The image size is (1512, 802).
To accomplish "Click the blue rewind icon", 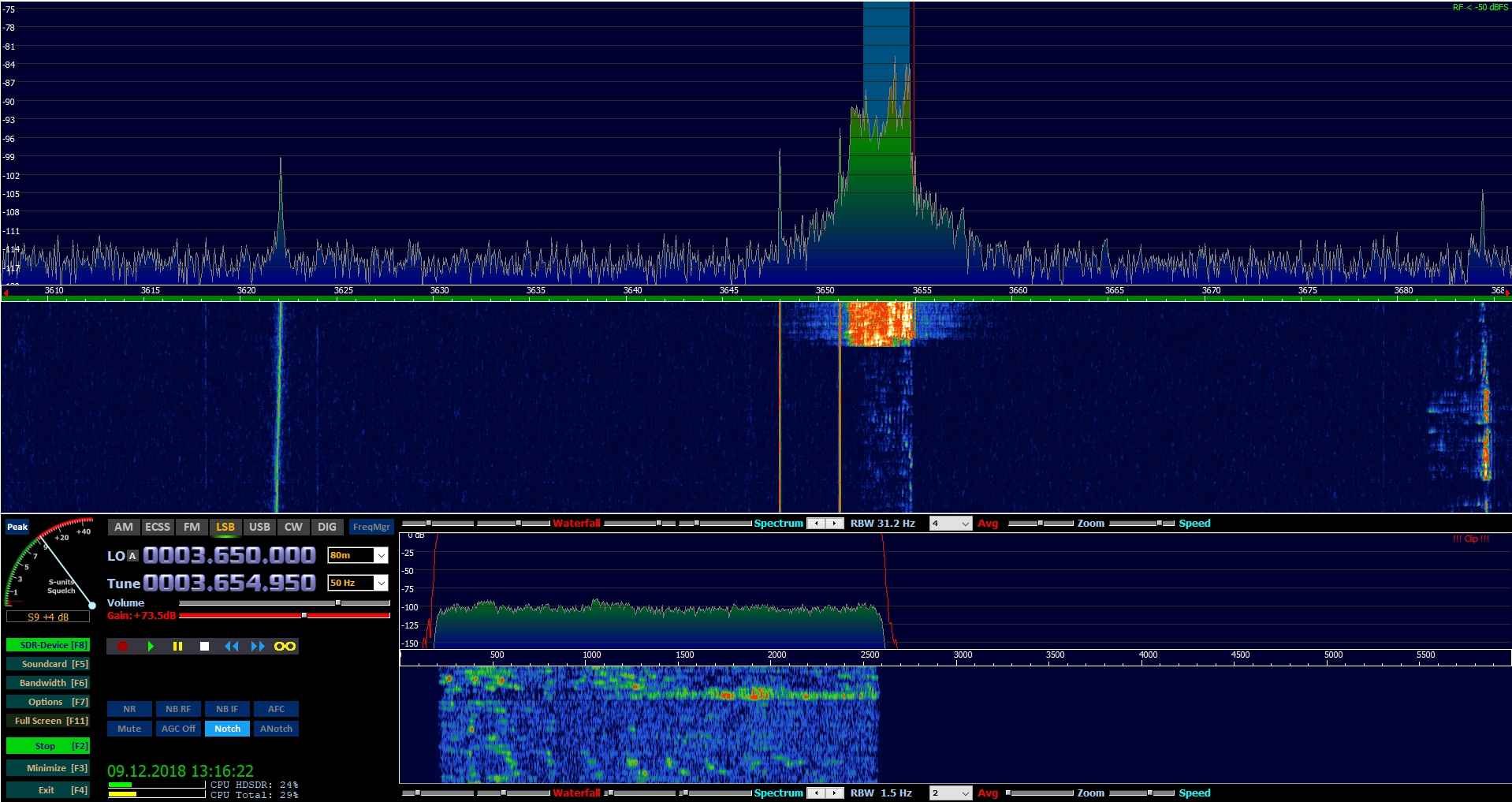I will [x=231, y=647].
